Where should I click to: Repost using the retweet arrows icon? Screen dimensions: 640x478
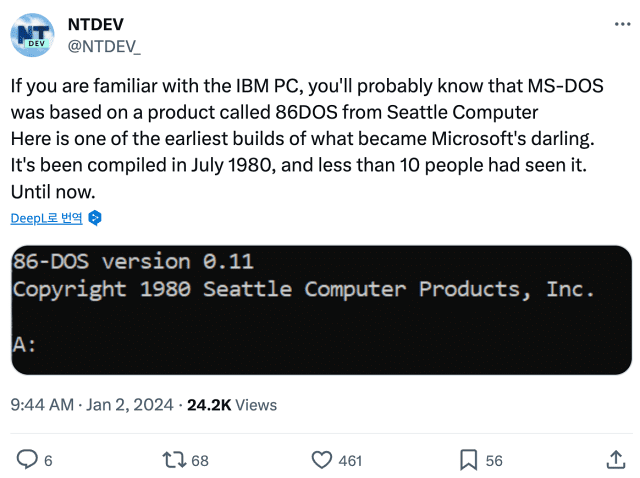pos(174,459)
